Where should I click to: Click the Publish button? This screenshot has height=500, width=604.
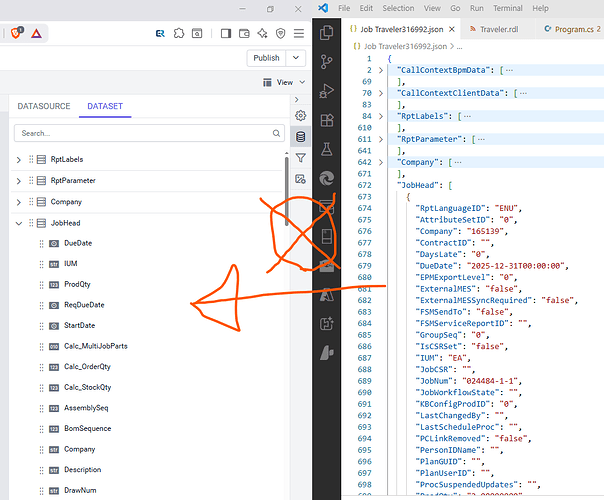(266, 58)
